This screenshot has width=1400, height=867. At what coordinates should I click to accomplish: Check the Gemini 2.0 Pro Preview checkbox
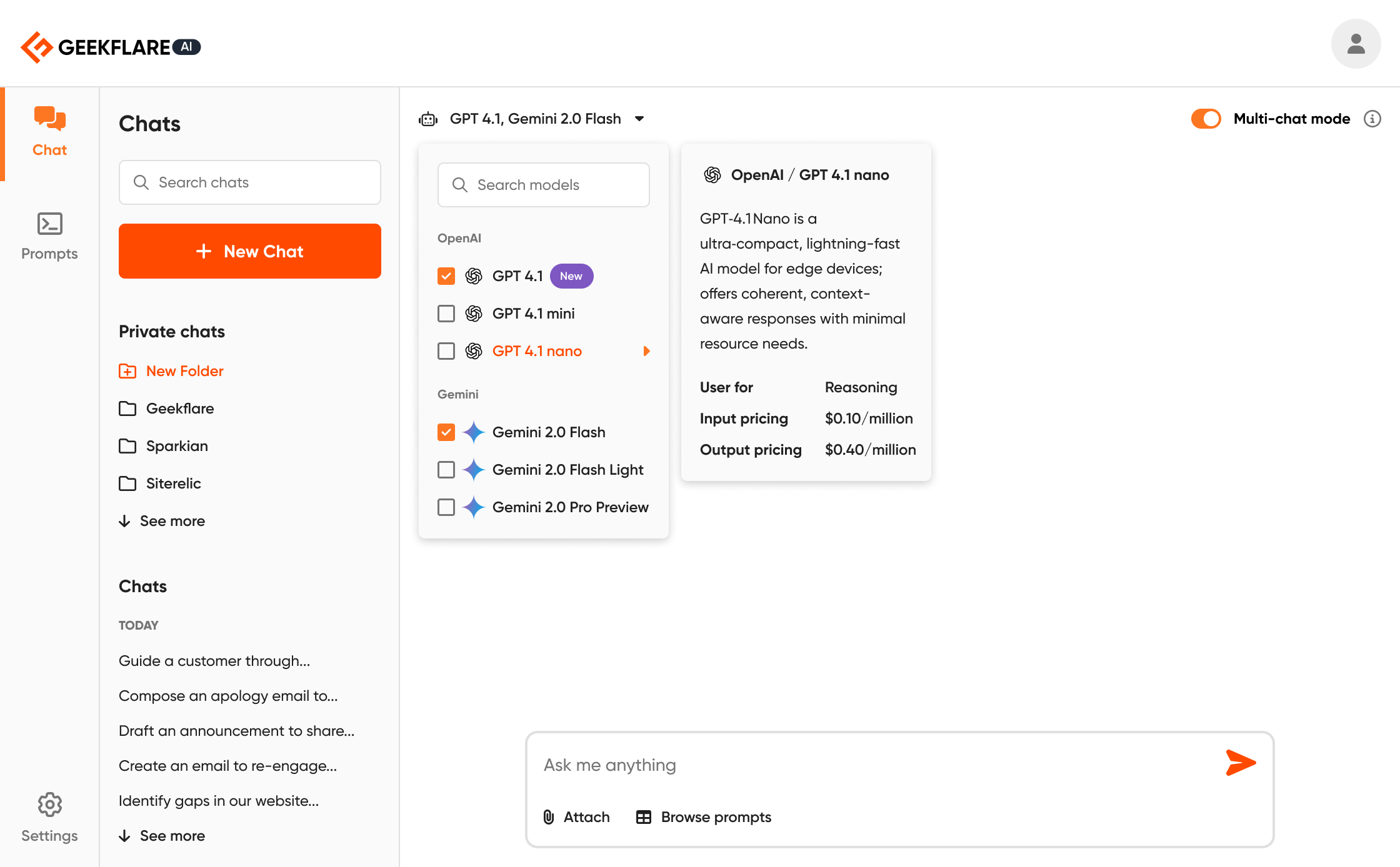pos(446,507)
